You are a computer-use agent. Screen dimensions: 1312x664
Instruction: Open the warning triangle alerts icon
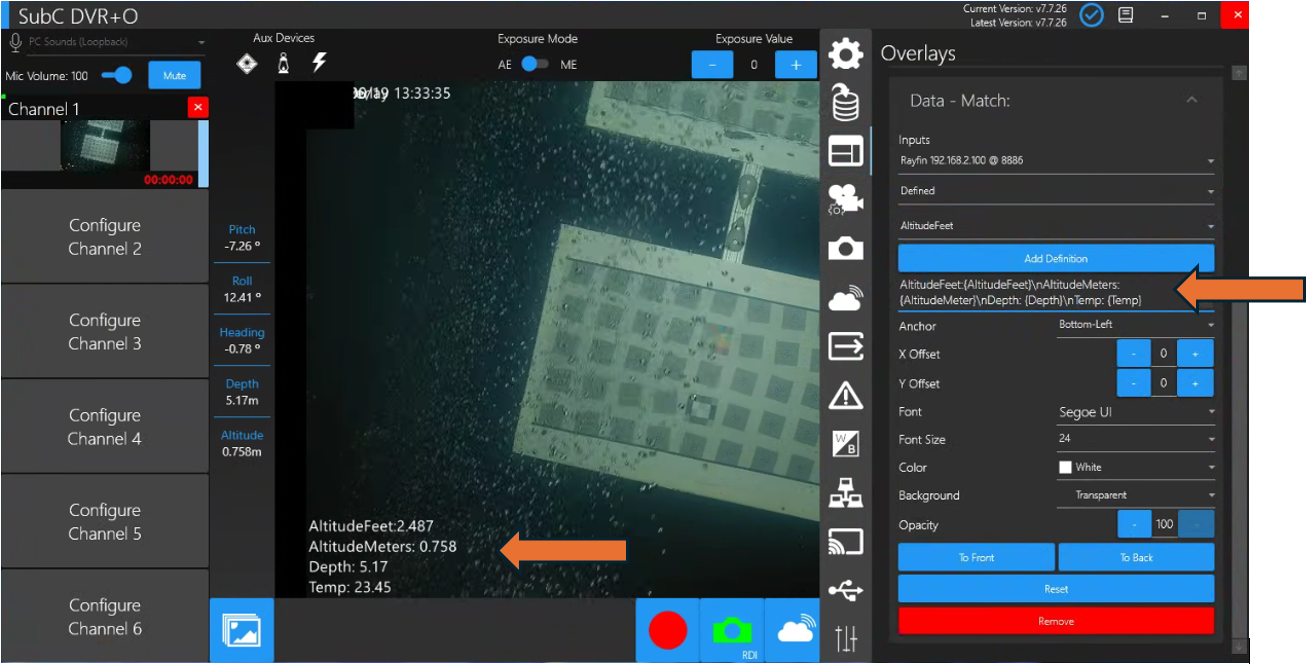pos(846,396)
